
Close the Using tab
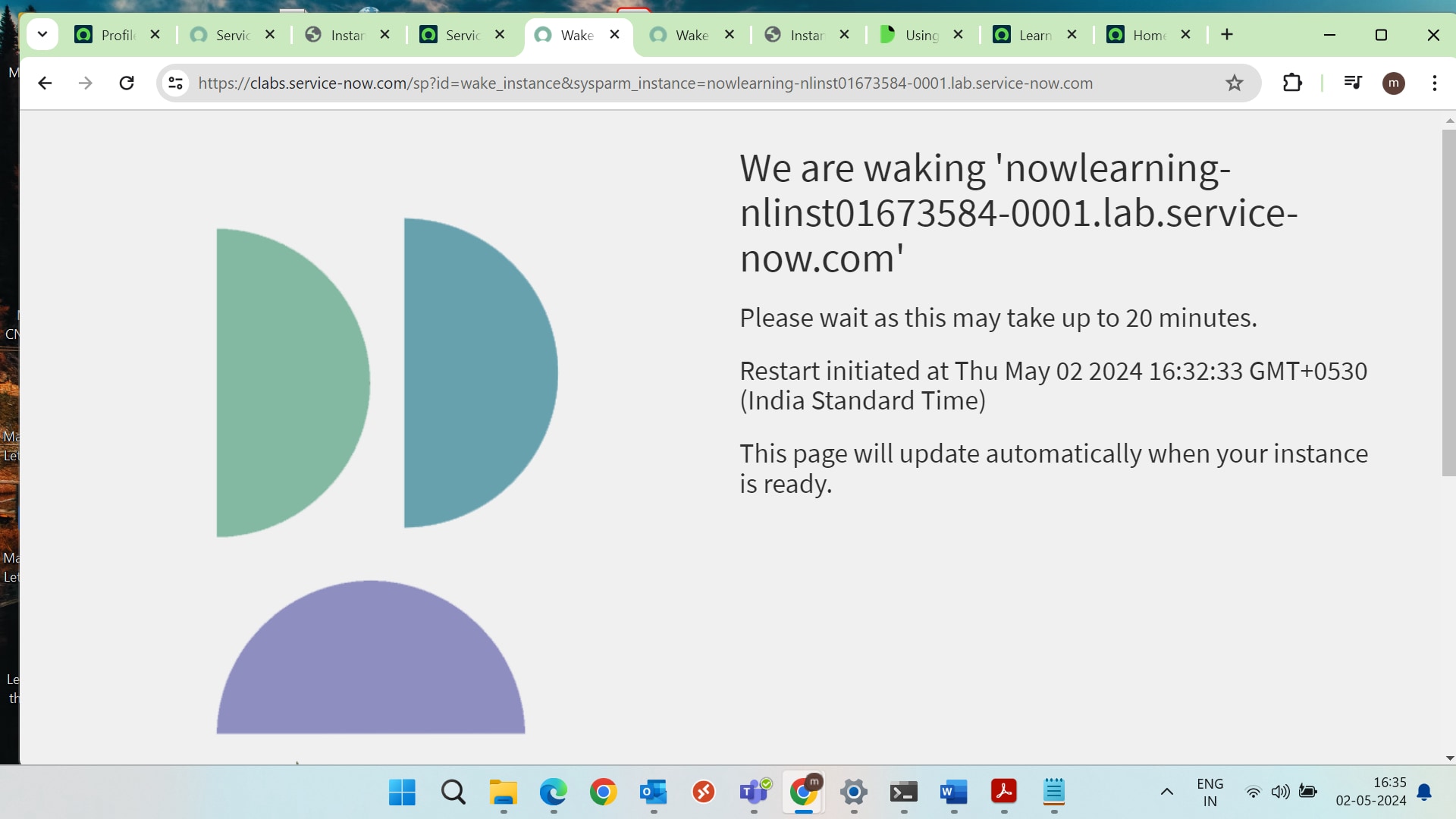[x=959, y=35]
